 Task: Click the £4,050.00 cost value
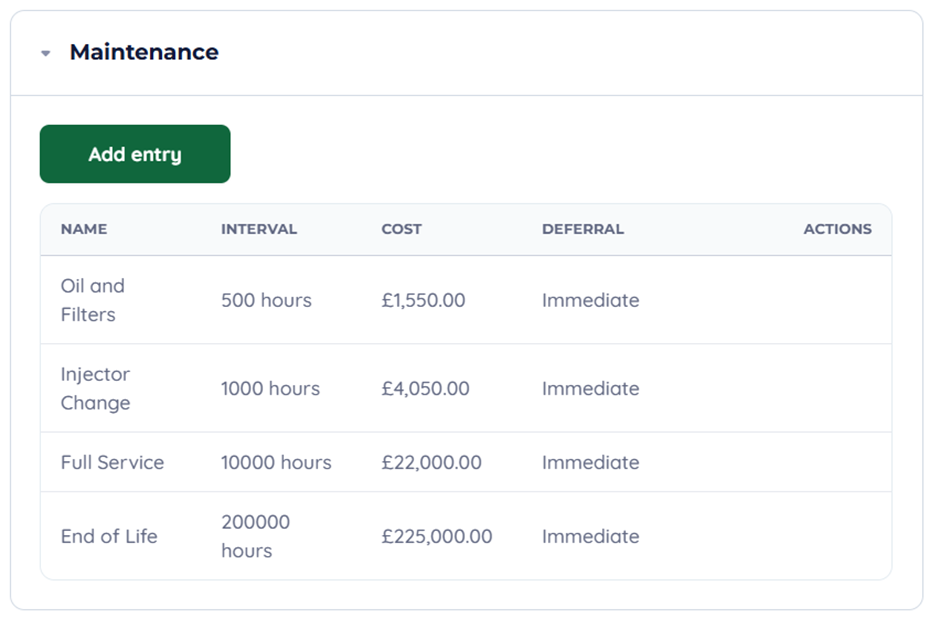(425, 388)
